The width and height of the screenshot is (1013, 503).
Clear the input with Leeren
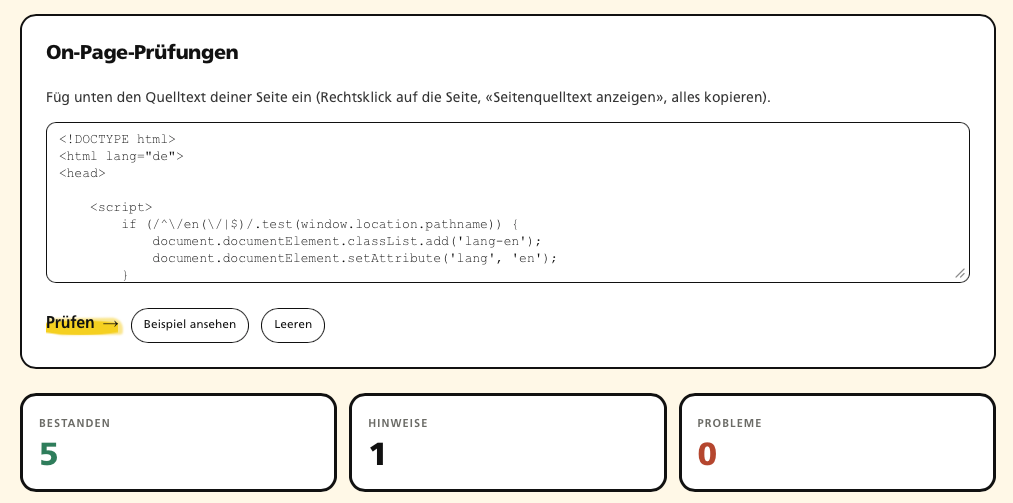(293, 325)
